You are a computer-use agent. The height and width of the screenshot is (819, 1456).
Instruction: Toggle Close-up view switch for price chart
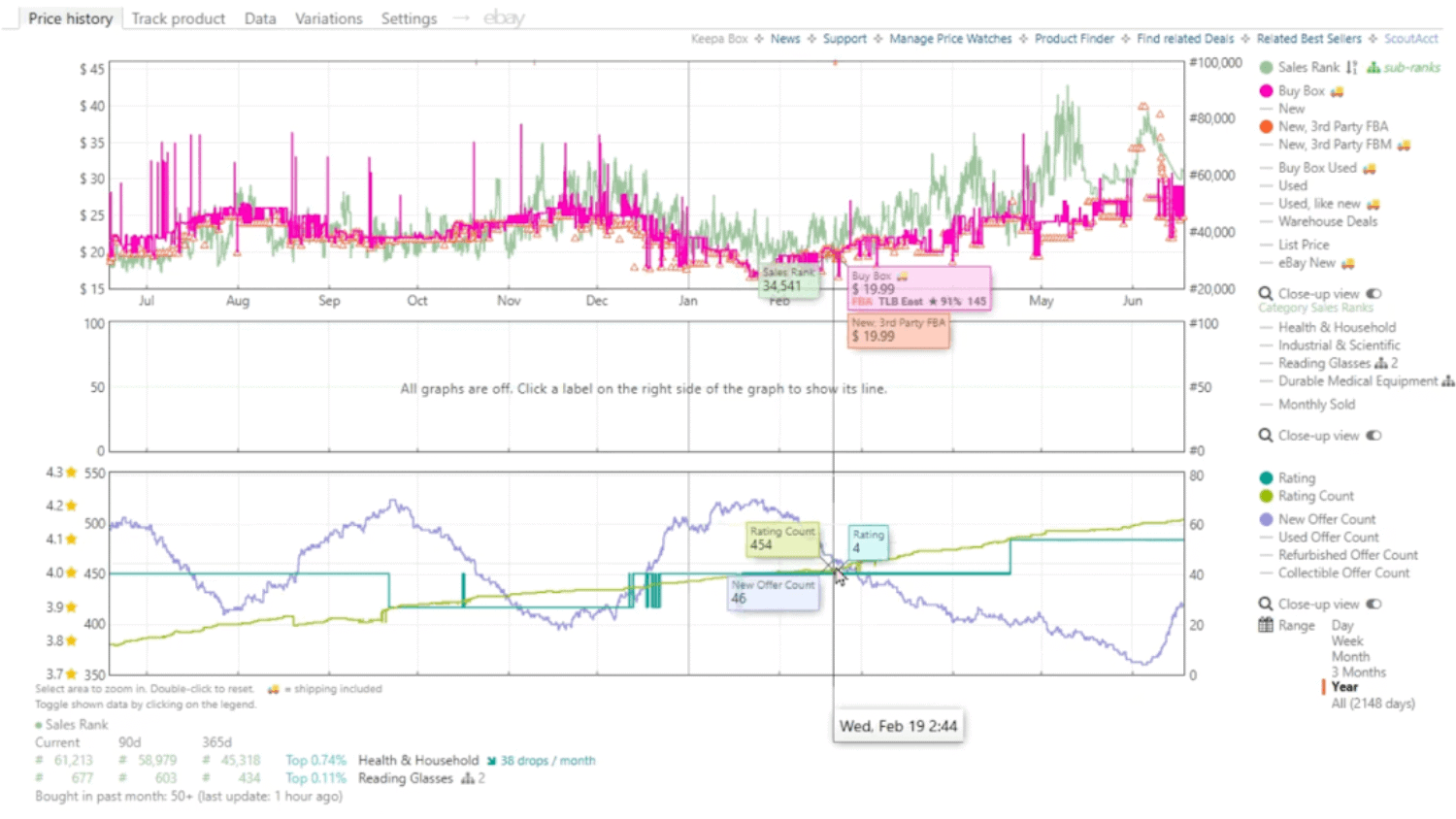pos(1373,294)
